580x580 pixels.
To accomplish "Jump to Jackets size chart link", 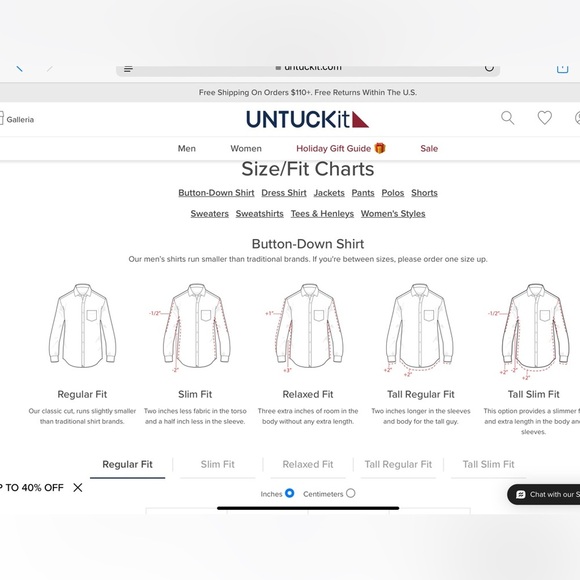I will pos(329,193).
